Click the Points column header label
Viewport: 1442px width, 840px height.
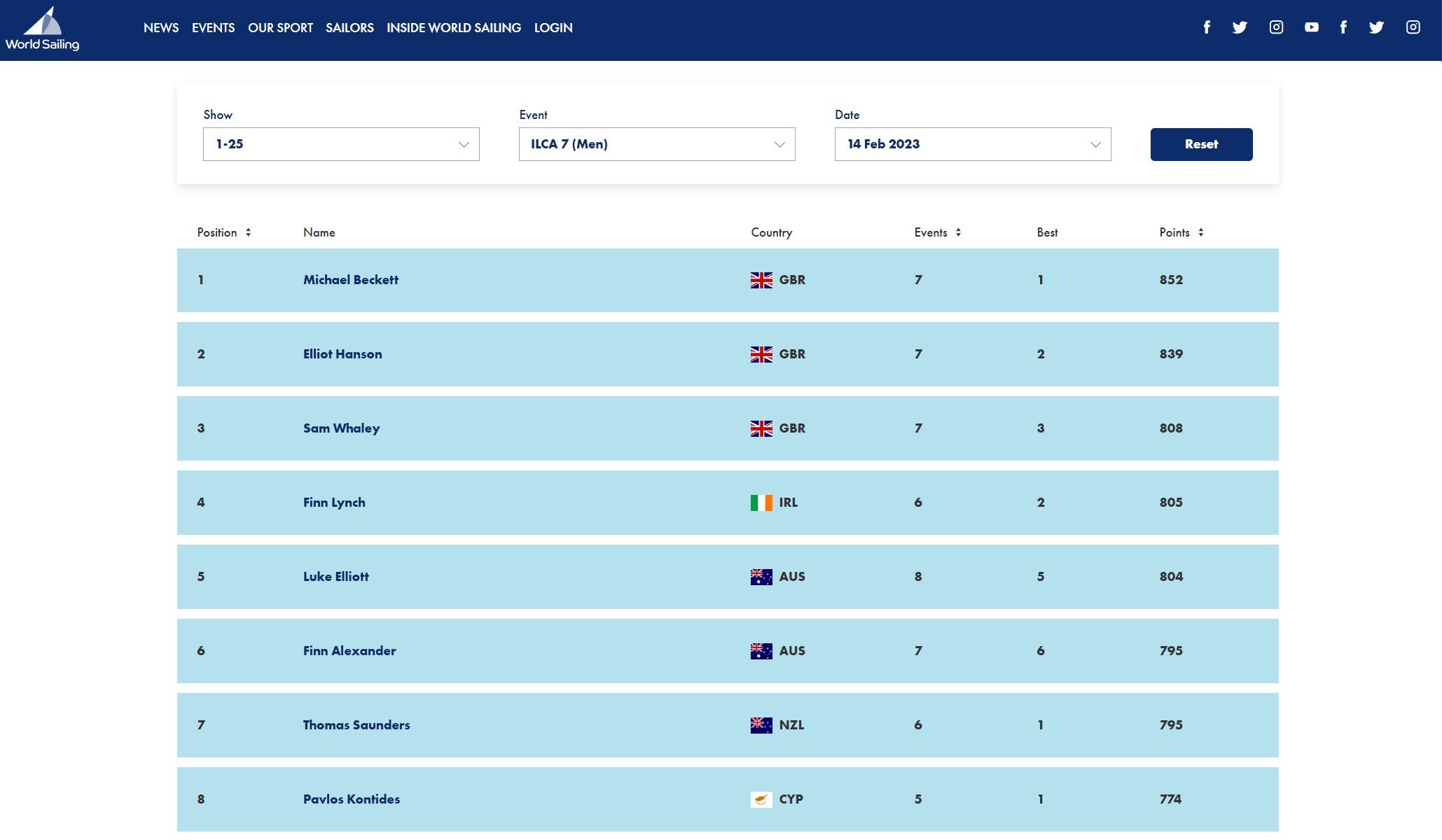coord(1174,232)
